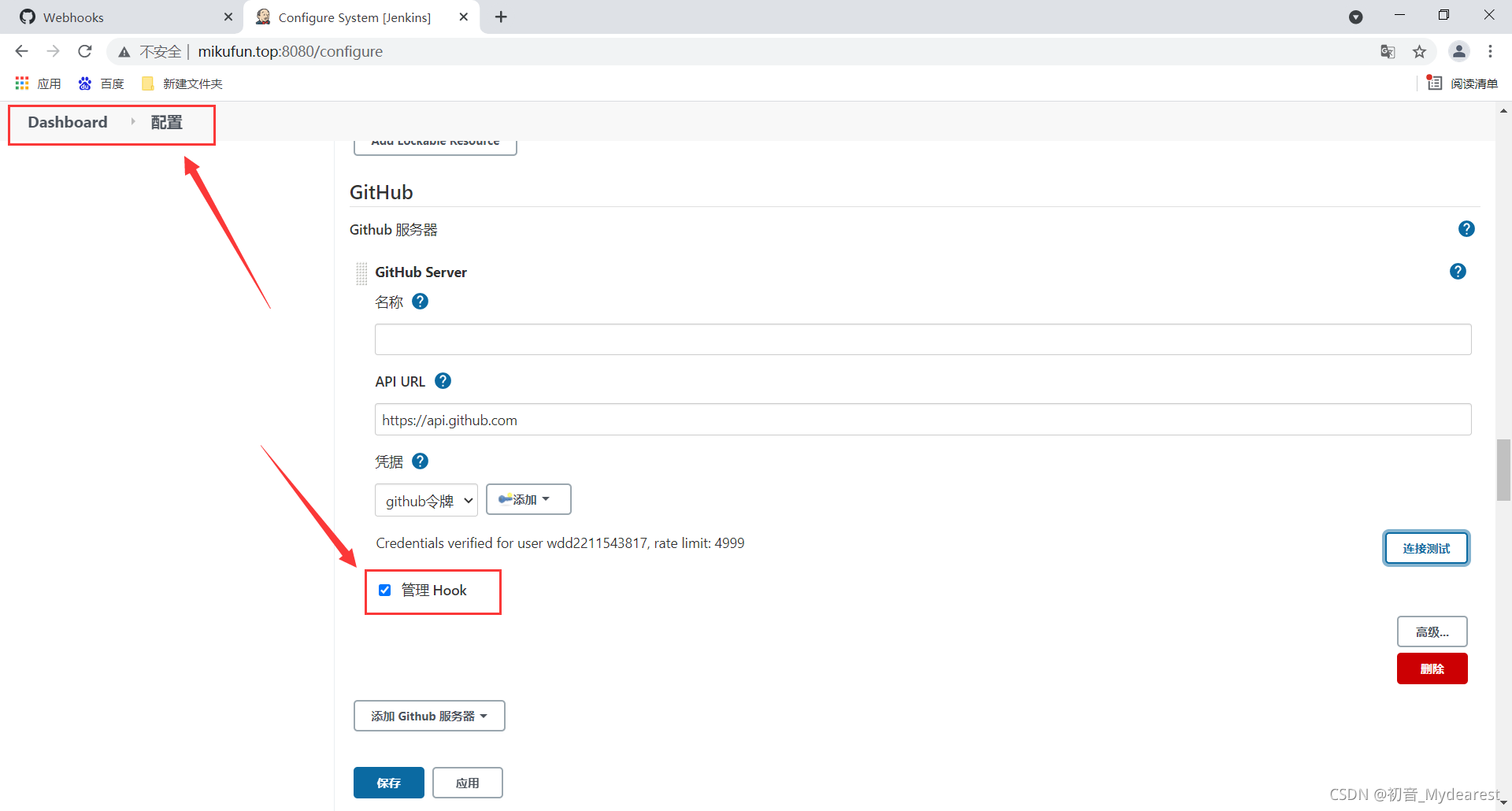
Task: Click help icon next to 凭据
Action: (x=421, y=461)
